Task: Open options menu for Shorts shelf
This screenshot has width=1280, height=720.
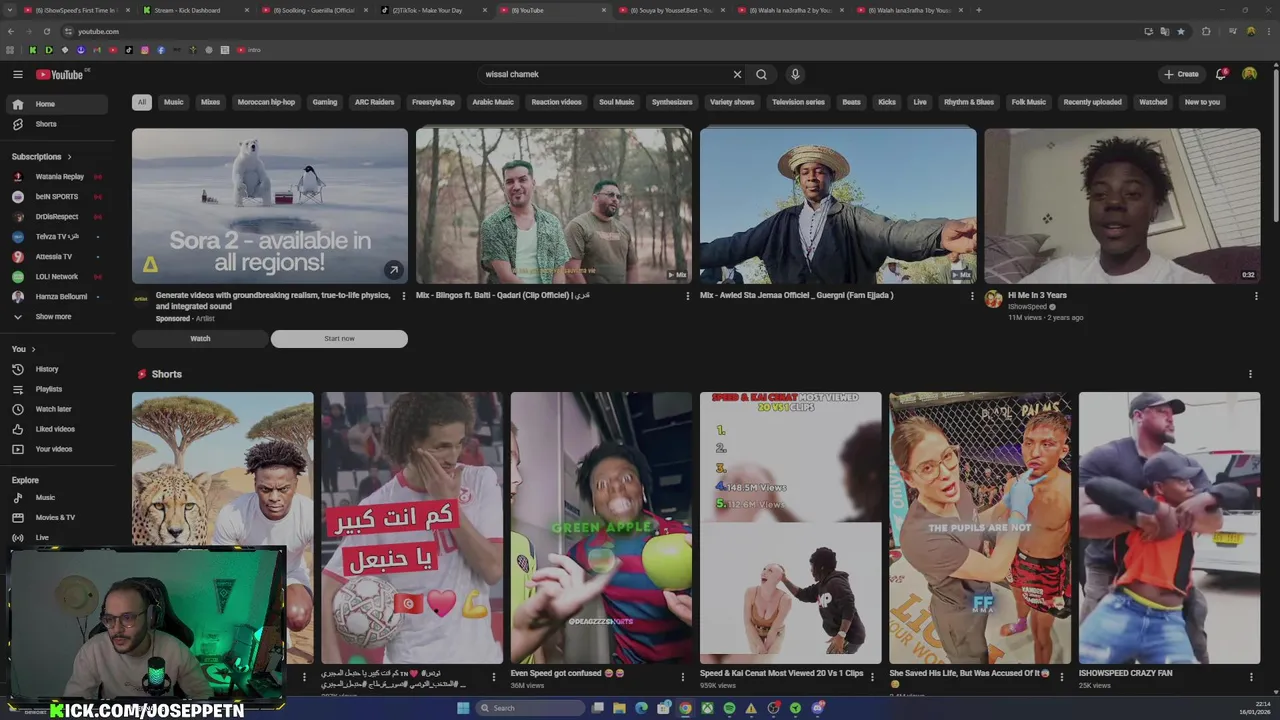Action: click(1250, 374)
